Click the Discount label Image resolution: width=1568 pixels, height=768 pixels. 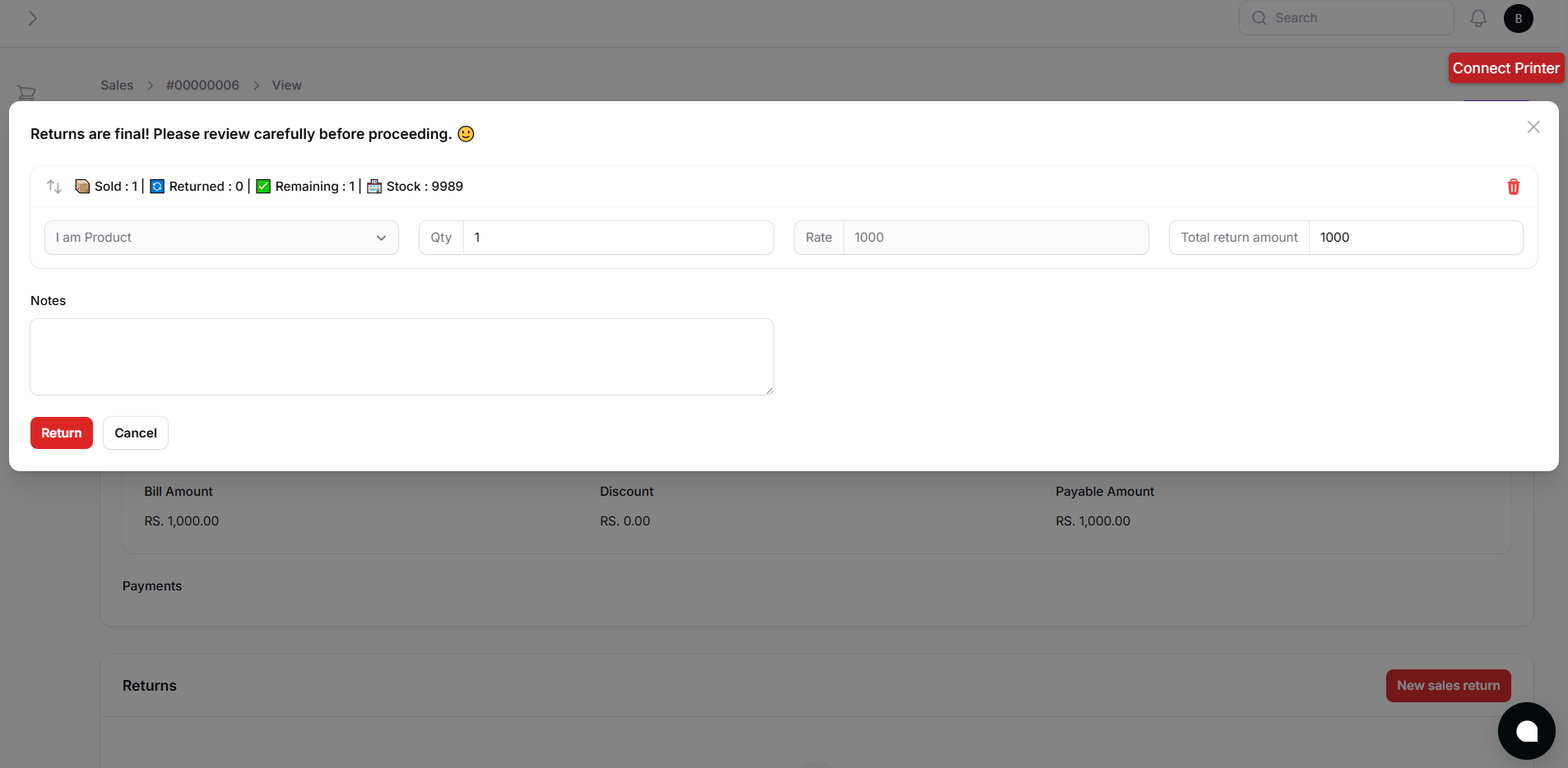(627, 492)
